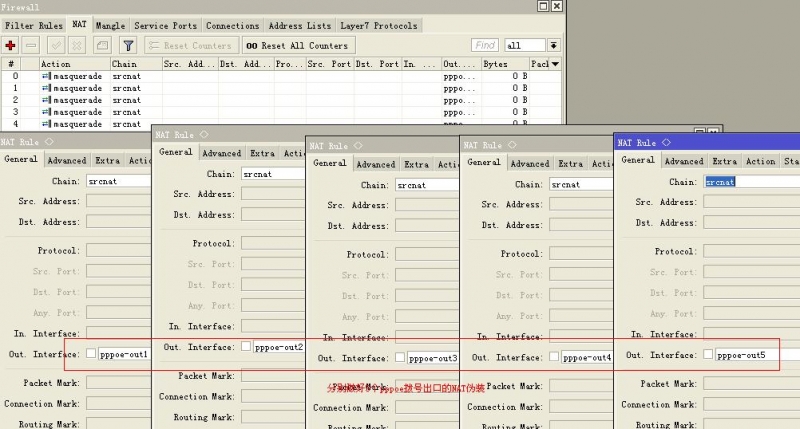Click Reset All Counters button
The height and width of the screenshot is (429, 800).
[298, 45]
